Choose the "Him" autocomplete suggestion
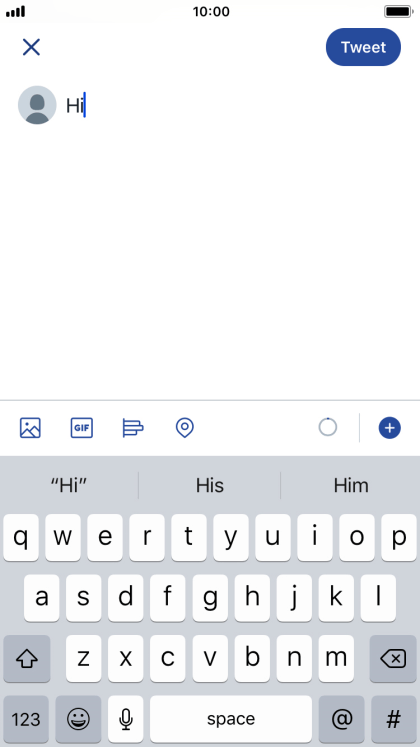Image resolution: width=420 pixels, height=747 pixels. 351,485
